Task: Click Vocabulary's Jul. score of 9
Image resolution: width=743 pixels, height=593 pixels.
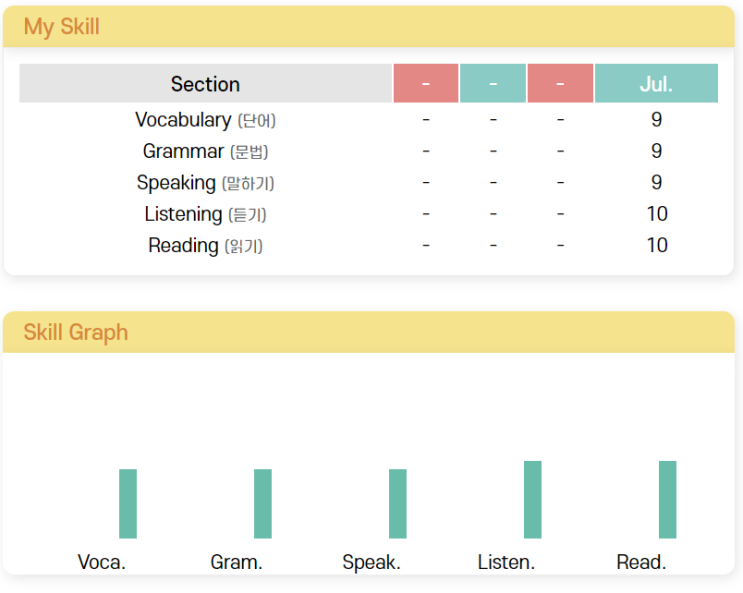Action: (x=656, y=120)
